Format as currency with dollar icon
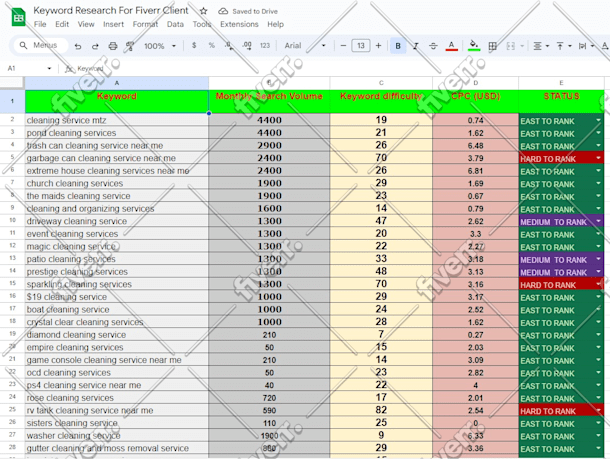The width and height of the screenshot is (610, 459). [194, 46]
